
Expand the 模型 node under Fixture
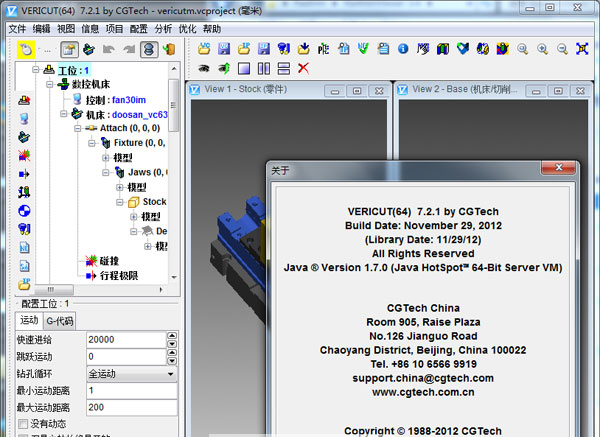[x=106, y=158]
